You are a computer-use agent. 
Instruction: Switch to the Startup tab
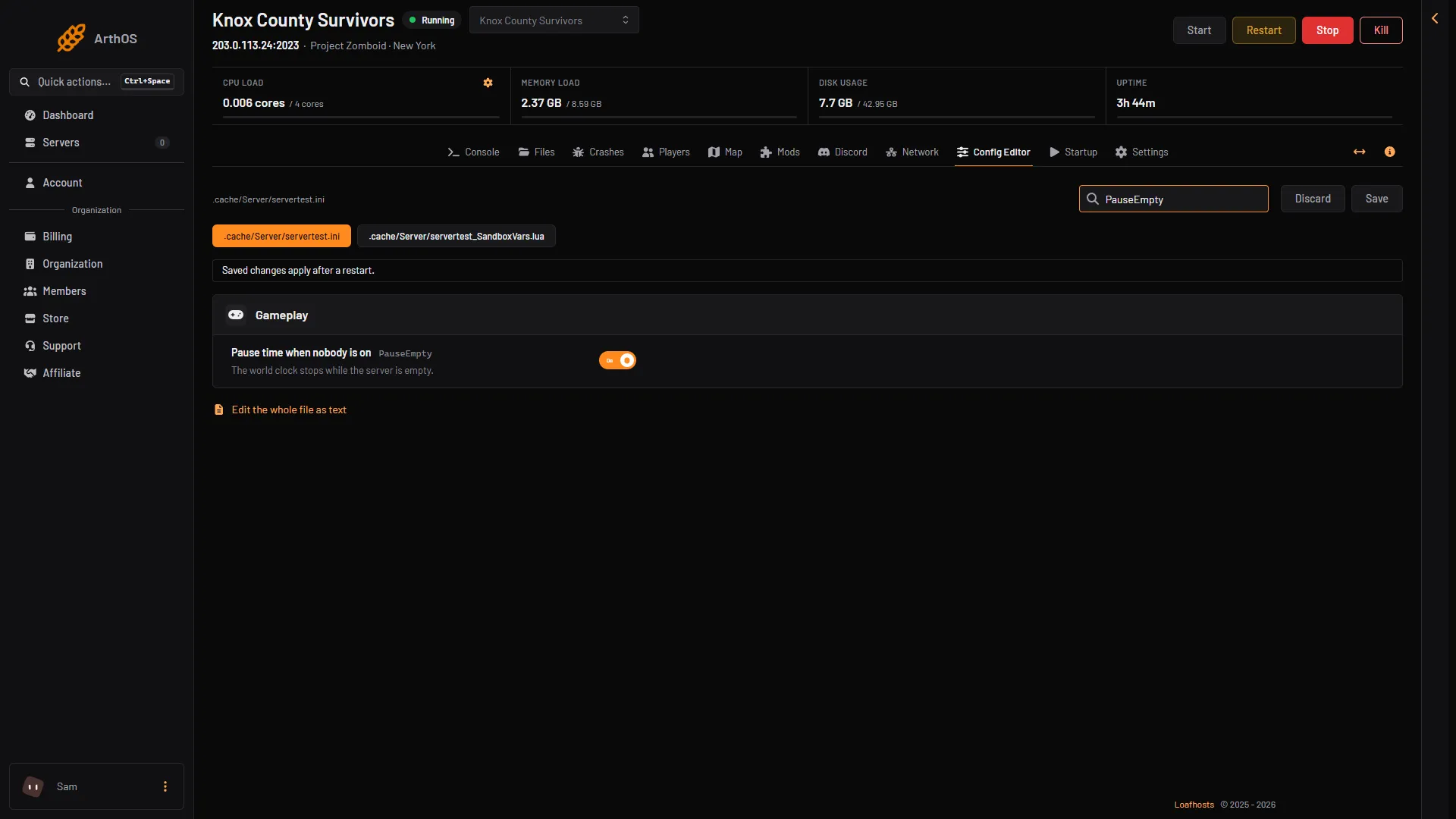(x=1073, y=152)
